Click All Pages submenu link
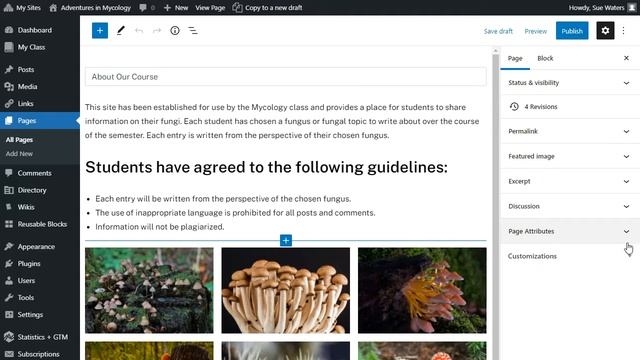 click(x=19, y=140)
